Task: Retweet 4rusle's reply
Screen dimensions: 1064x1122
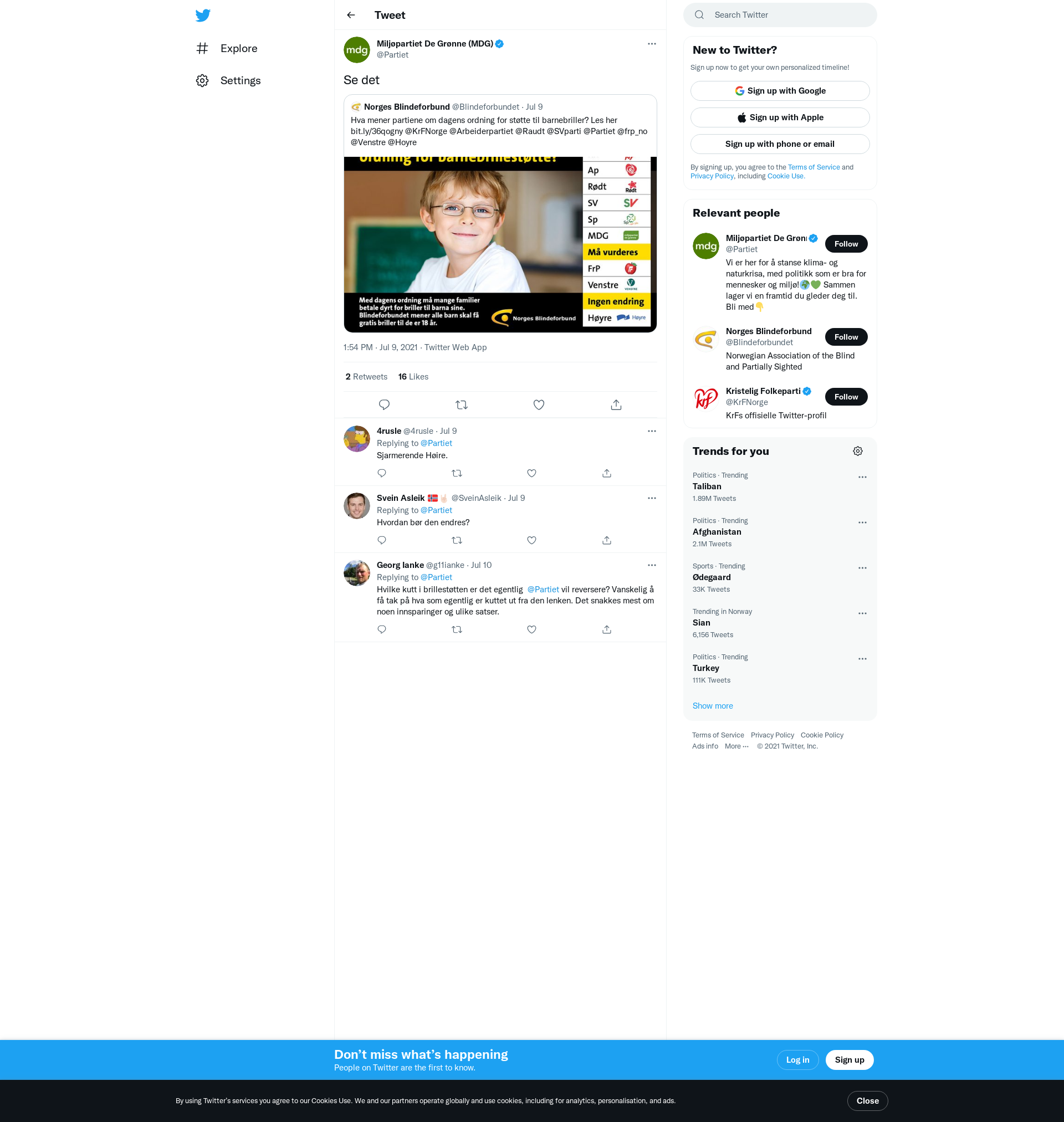Action: coord(457,473)
